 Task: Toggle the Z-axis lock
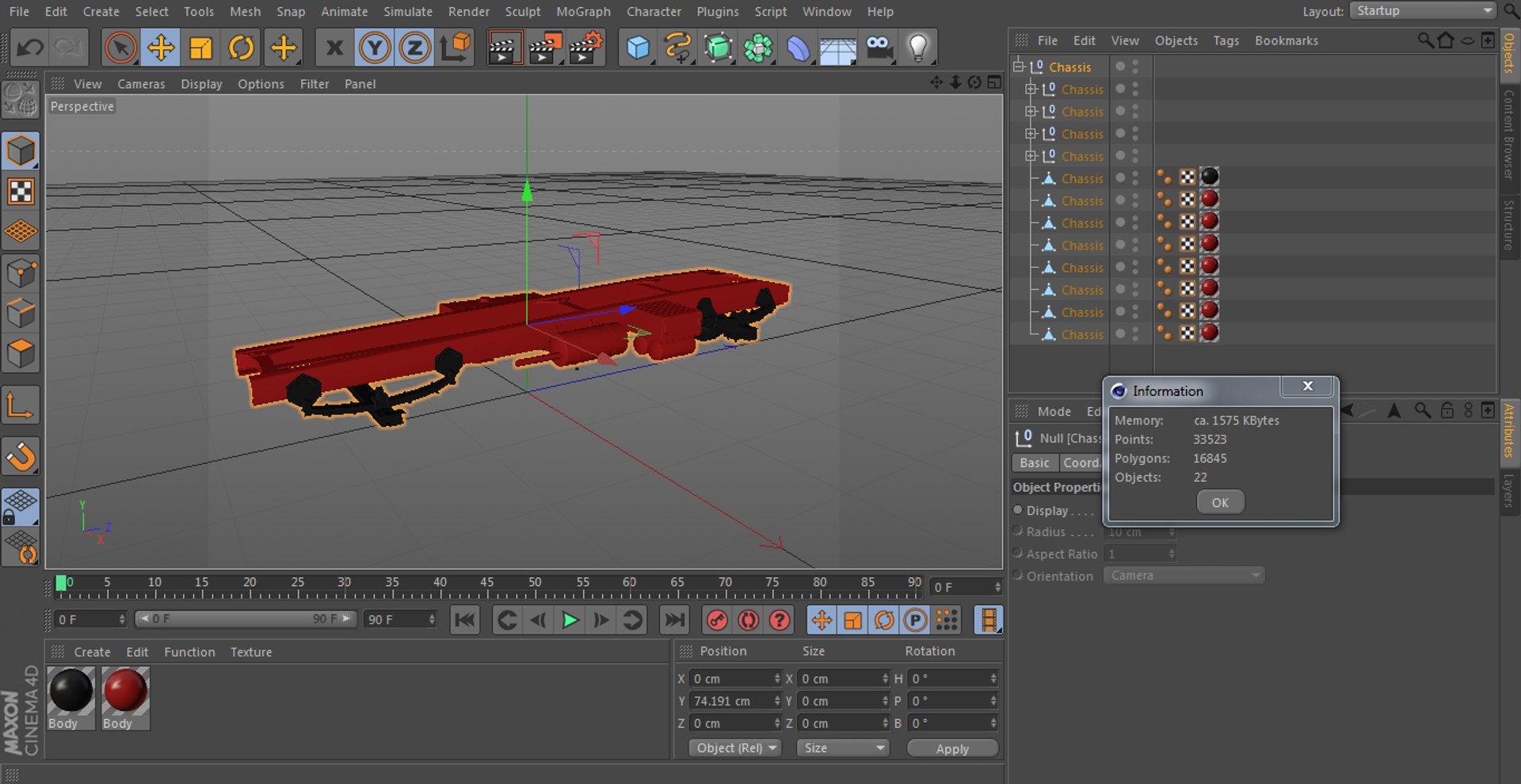[x=415, y=48]
